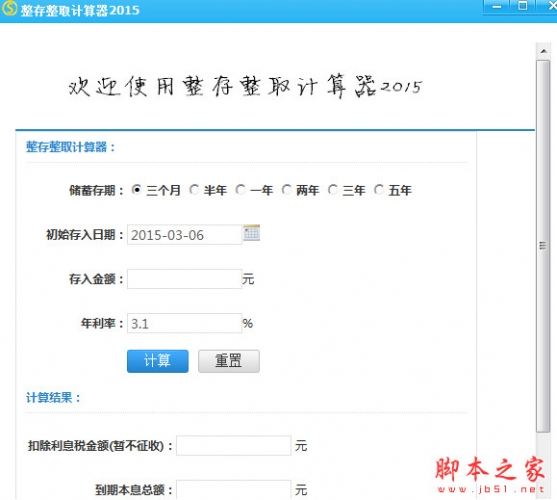Click the scrollbar up arrow
Viewport: 557px width, 500px height.
pos(543,51)
